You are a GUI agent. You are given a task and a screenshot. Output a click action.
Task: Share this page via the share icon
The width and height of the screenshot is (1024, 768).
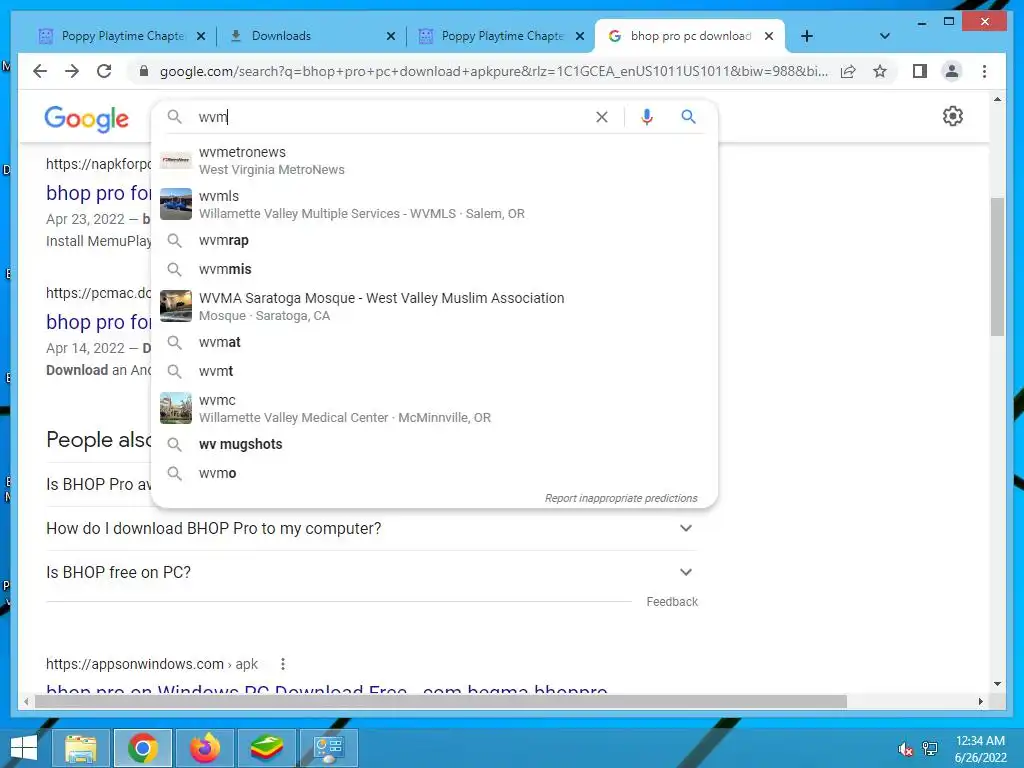[848, 71]
